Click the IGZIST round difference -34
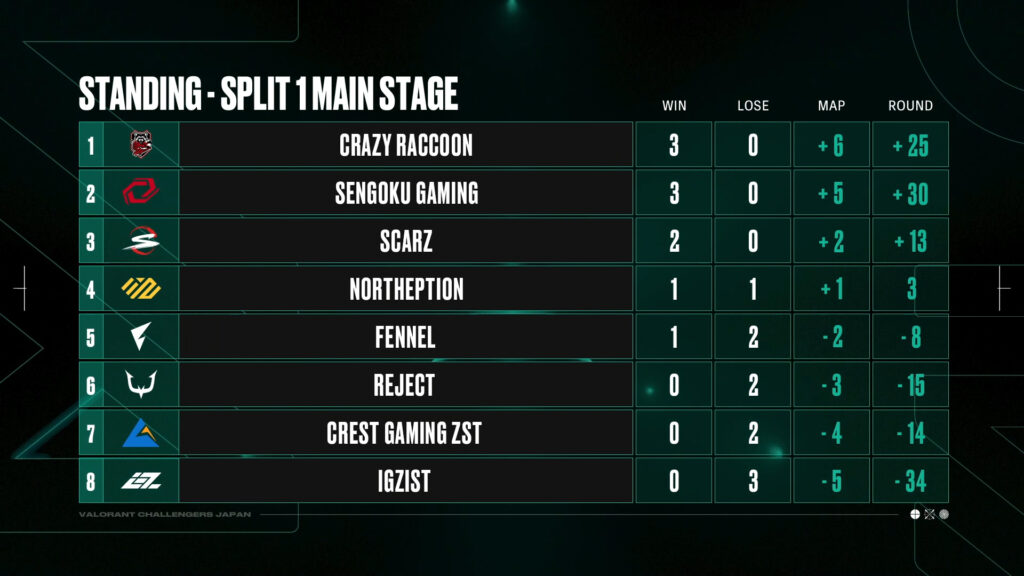The height and width of the screenshot is (576, 1024). [x=910, y=481]
